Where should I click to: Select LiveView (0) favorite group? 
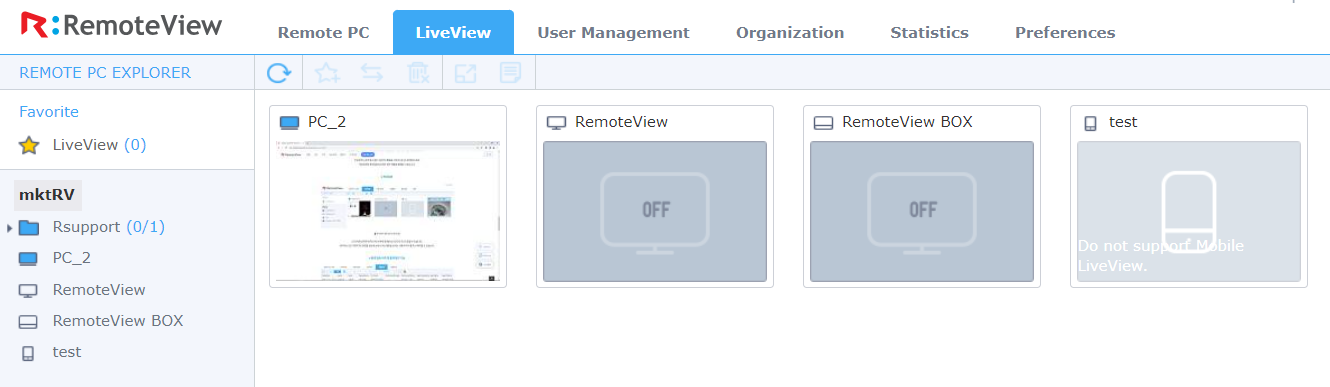pyautogui.click(x=100, y=145)
